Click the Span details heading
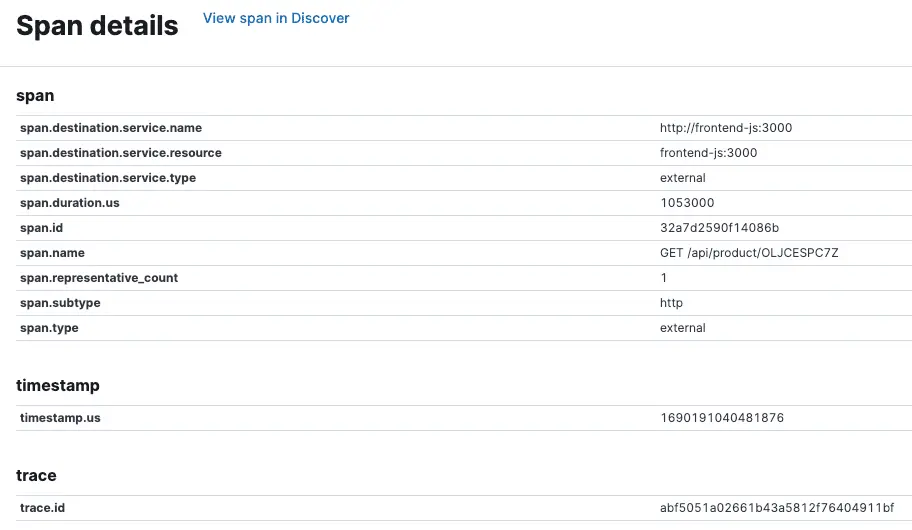The height and width of the screenshot is (530, 912). [x=97, y=27]
